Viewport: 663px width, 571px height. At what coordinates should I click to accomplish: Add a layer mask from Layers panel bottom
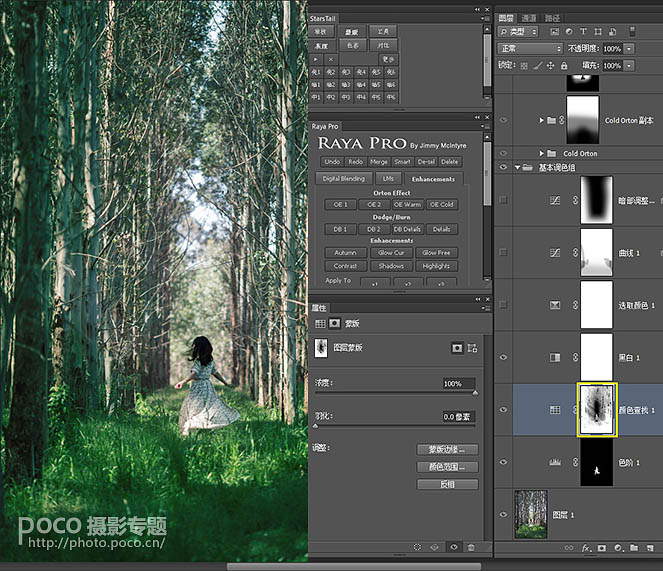click(x=601, y=548)
